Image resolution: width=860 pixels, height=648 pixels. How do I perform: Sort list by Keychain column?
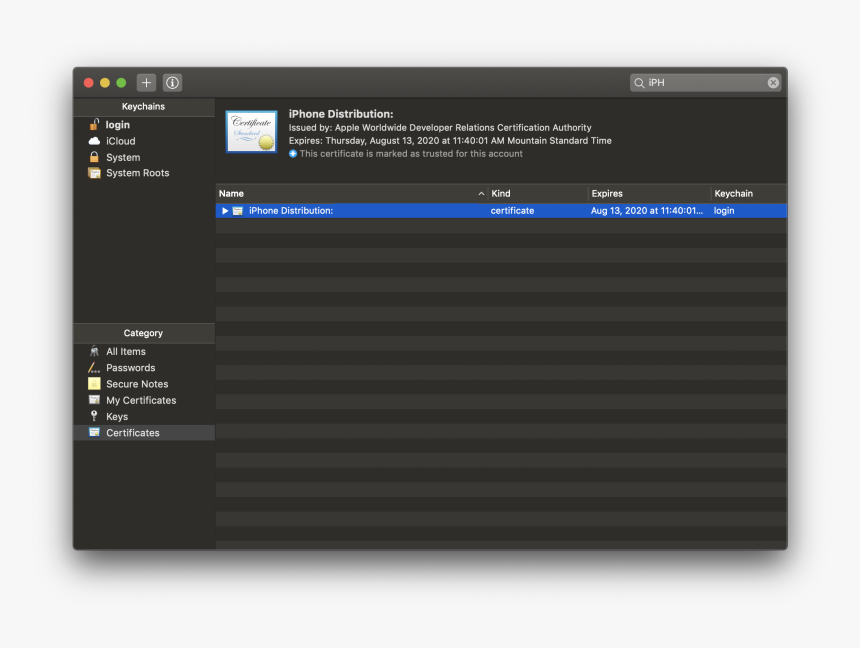pos(745,194)
